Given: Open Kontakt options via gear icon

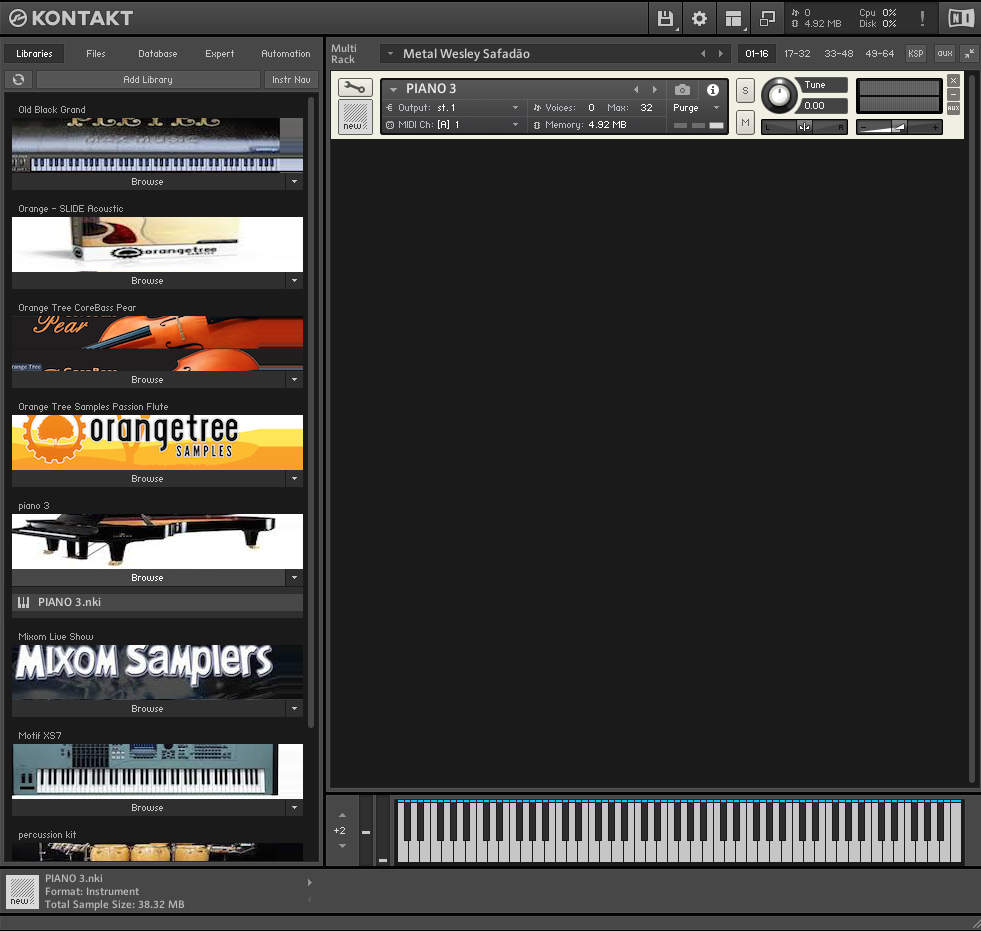Looking at the screenshot, I should coord(699,18).
